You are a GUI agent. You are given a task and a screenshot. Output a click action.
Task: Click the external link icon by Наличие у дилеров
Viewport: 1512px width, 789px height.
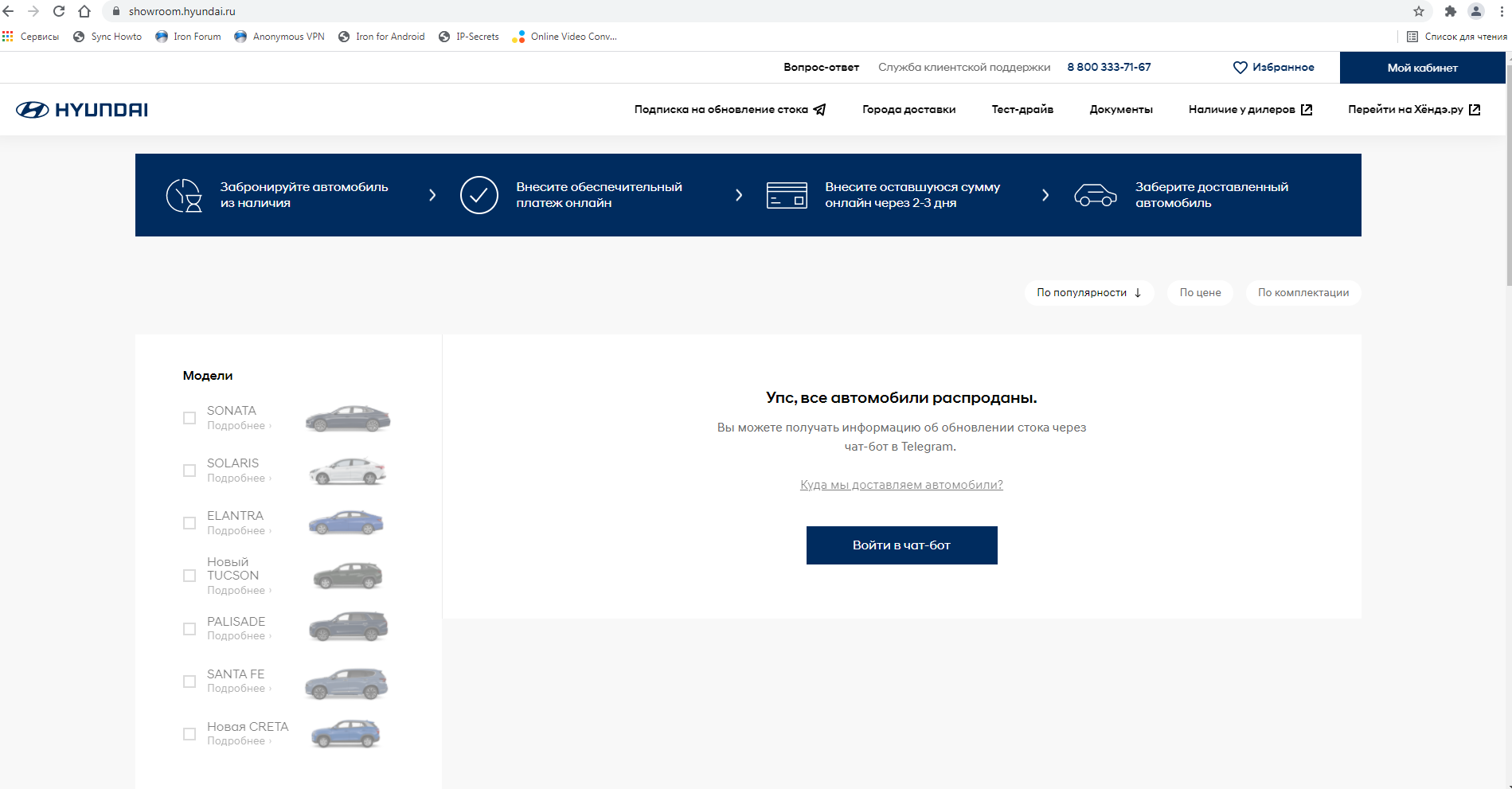point(1307,110)
